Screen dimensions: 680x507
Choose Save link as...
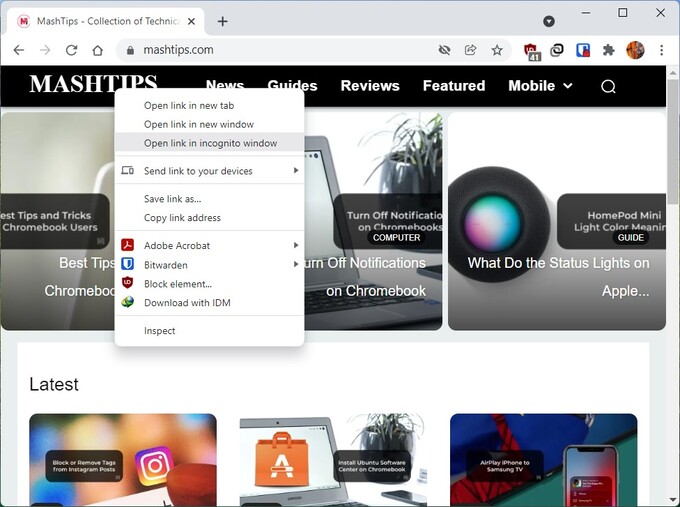tap(209, 199)
